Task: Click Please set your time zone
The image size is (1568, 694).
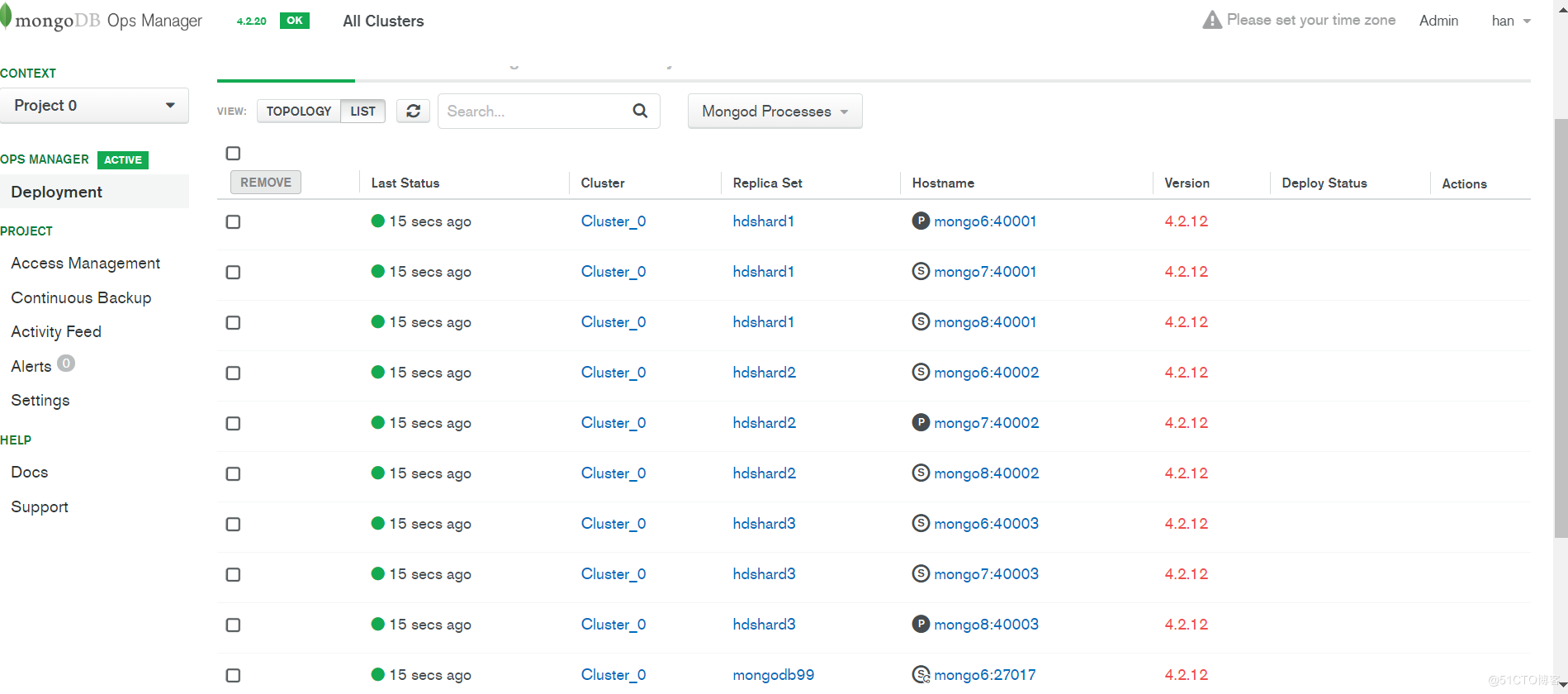Action: 1311,20
